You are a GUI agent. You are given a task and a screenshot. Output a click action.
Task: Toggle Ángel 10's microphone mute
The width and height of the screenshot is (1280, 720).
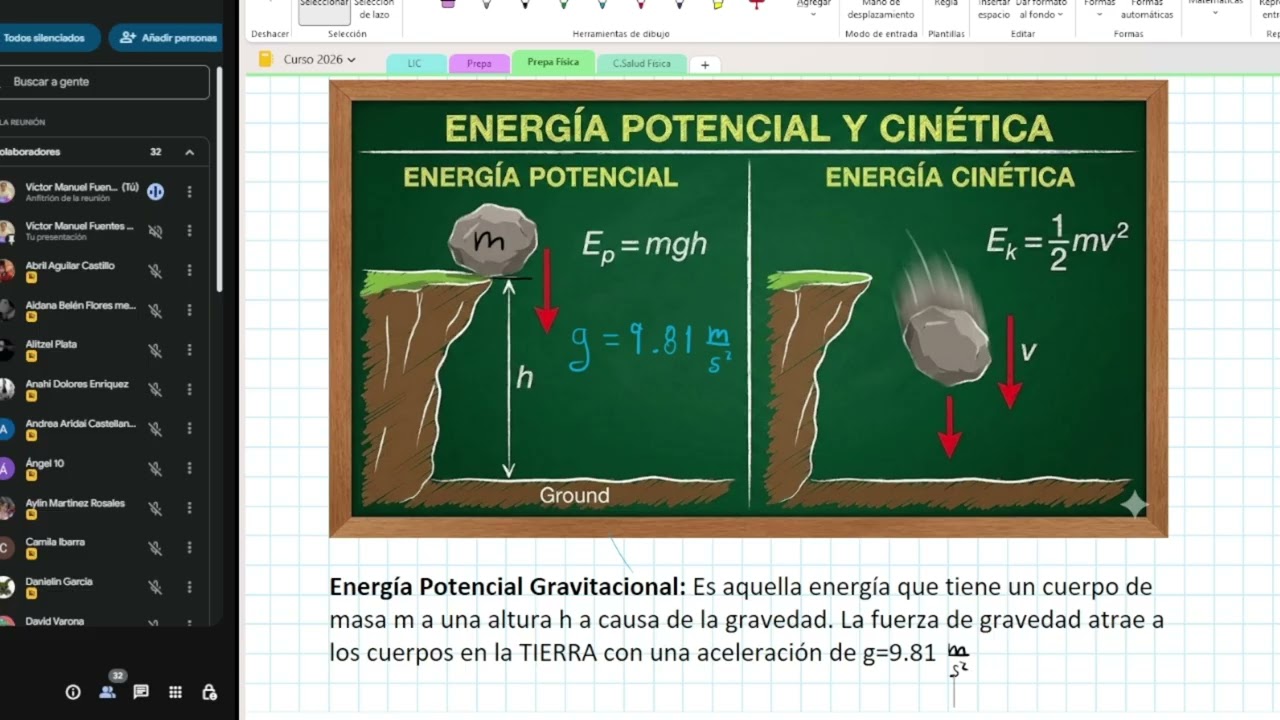tap(155, 469)
